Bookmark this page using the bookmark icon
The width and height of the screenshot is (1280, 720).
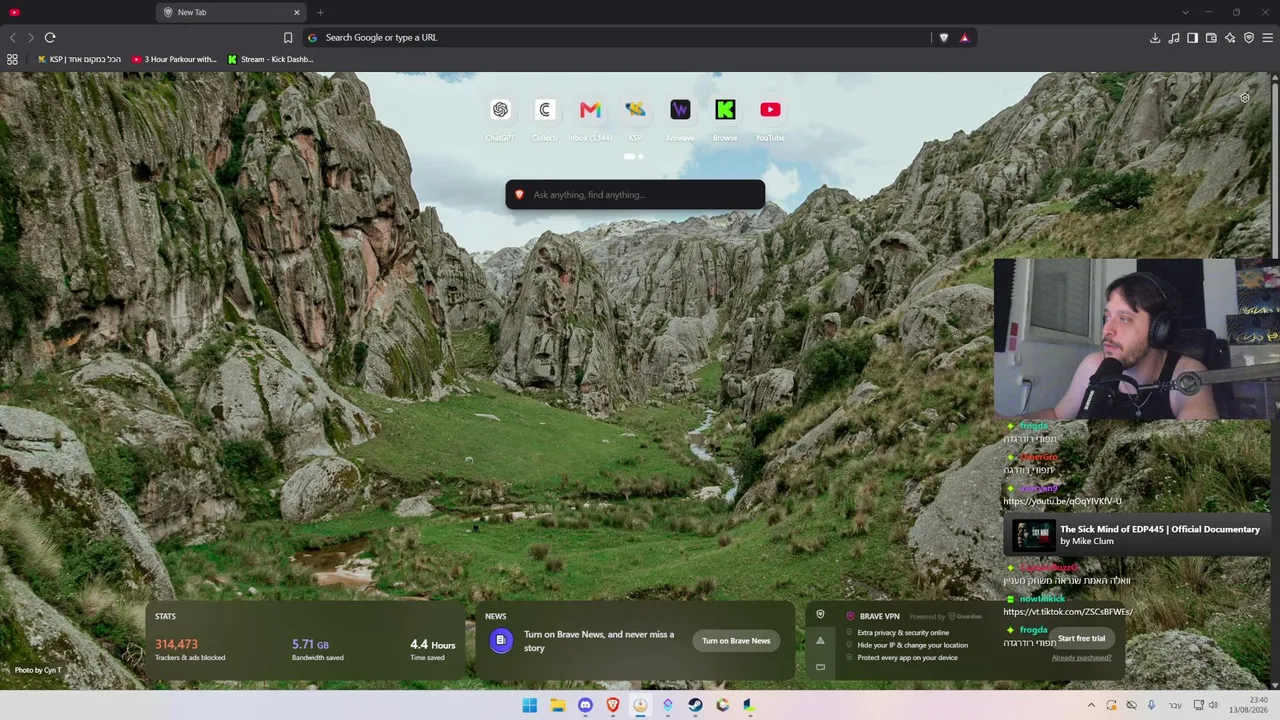[x=288, y=38]
